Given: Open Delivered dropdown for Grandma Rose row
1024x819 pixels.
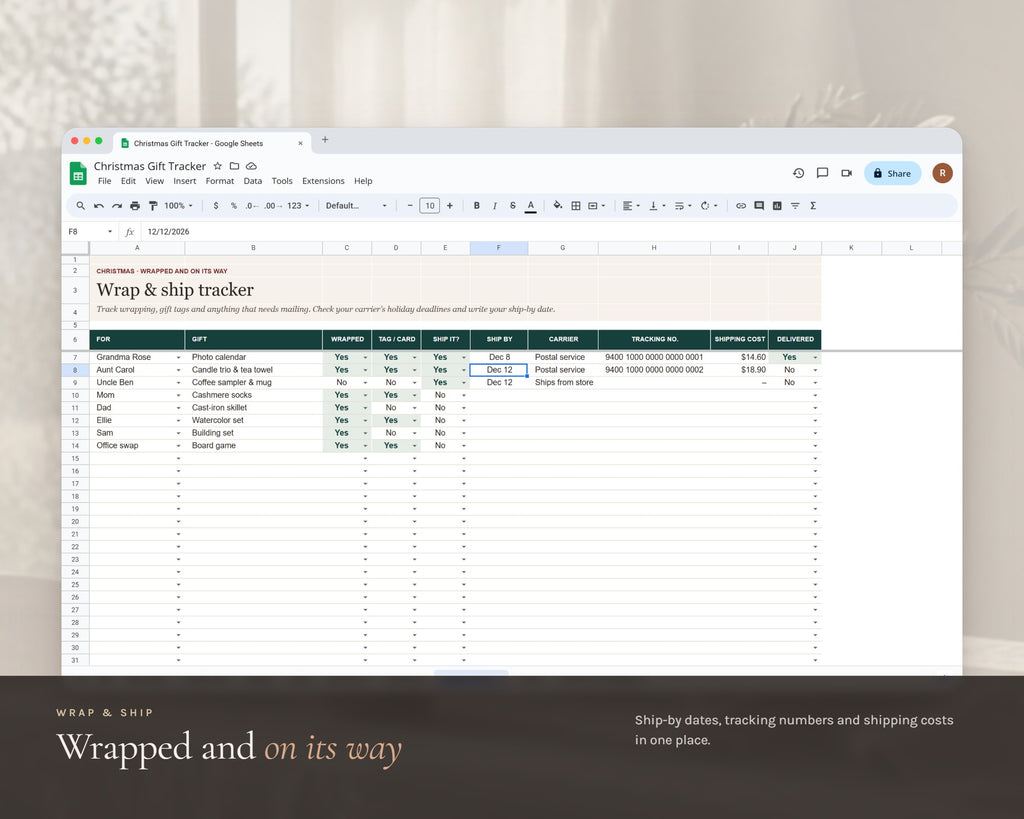Looking at the screenshot, I should click(815, 358).
